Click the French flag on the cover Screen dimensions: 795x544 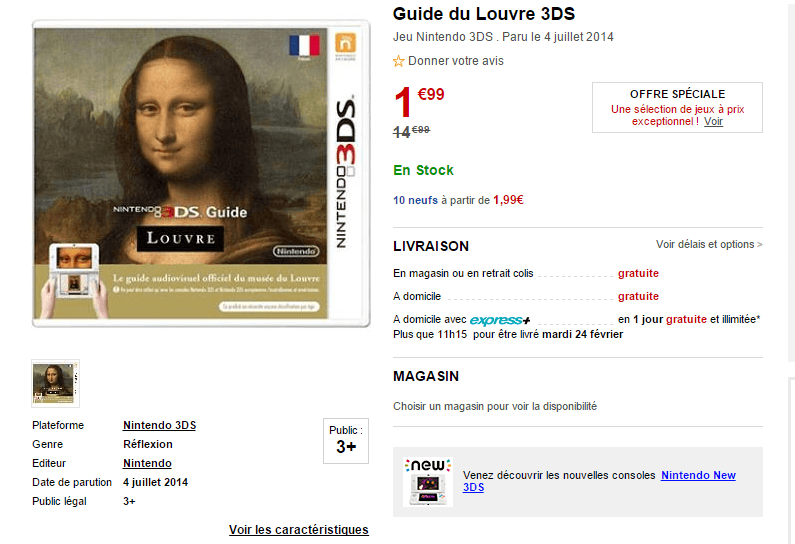pyautogui.click(x=304, y=46)
